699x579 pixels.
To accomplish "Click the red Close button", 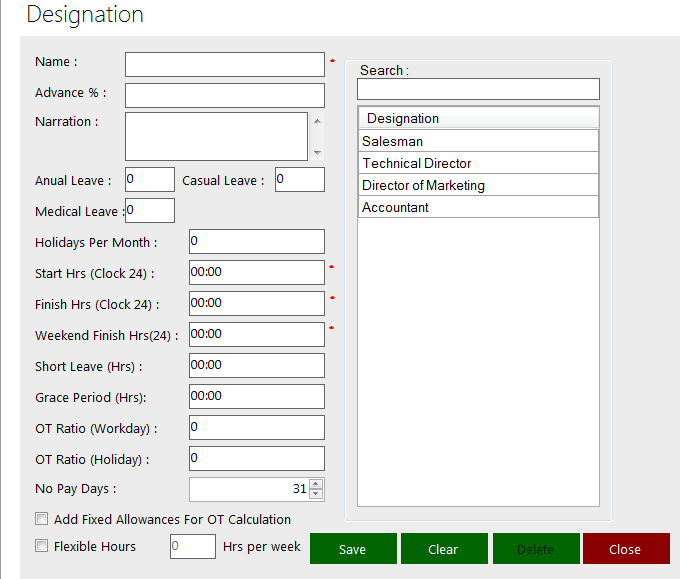I will click(x=625, y=549).
